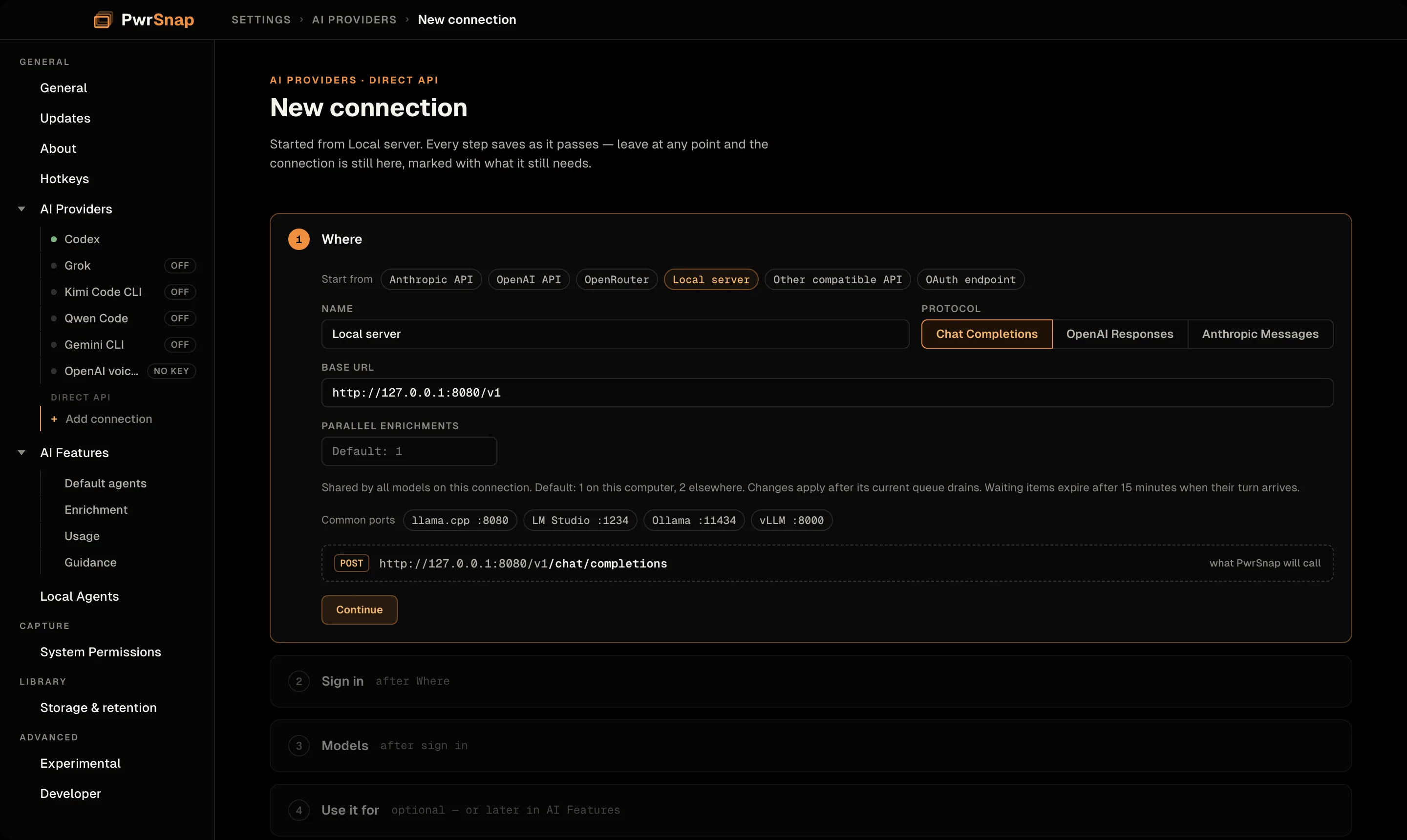Open the AI Providers breadcrumb

354,20
